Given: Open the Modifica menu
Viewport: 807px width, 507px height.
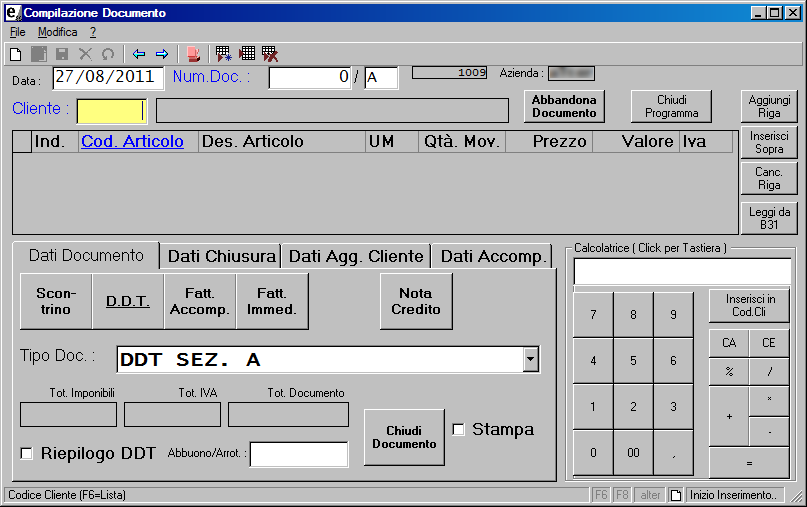Looking at the screenshot, I should [57, 32].
